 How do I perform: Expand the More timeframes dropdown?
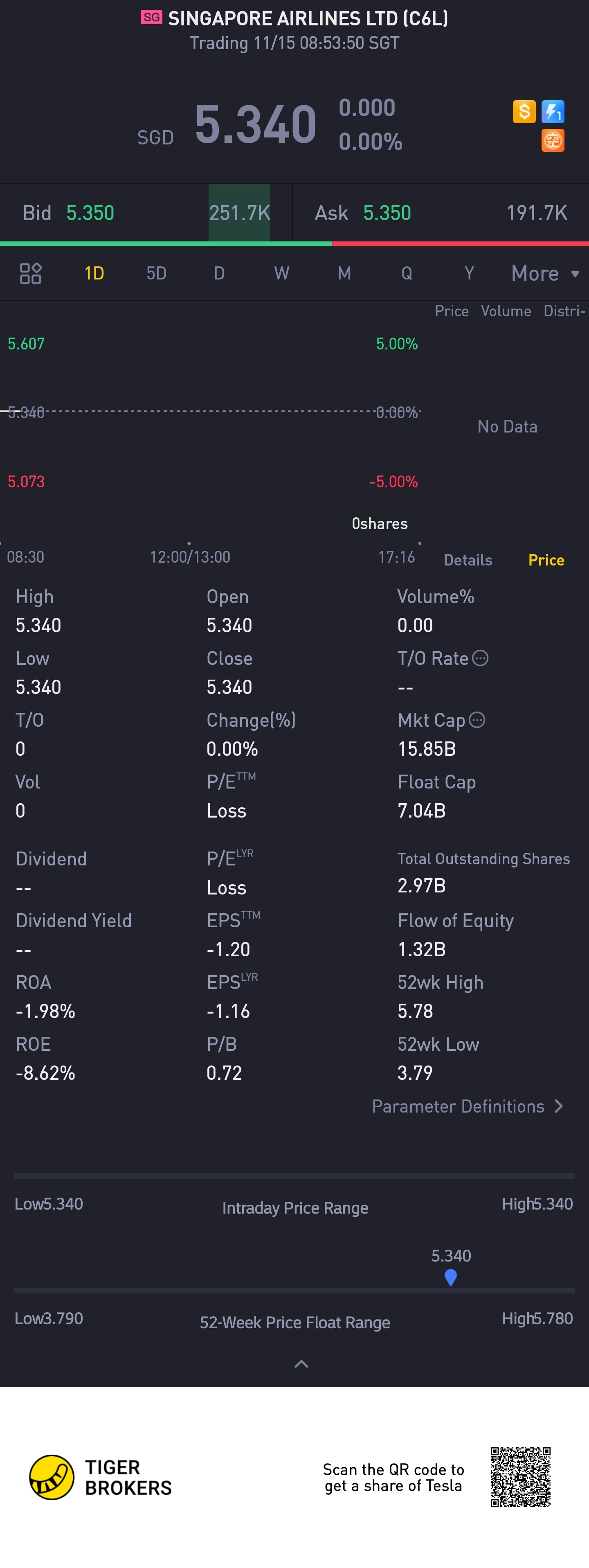coord(544,273)
